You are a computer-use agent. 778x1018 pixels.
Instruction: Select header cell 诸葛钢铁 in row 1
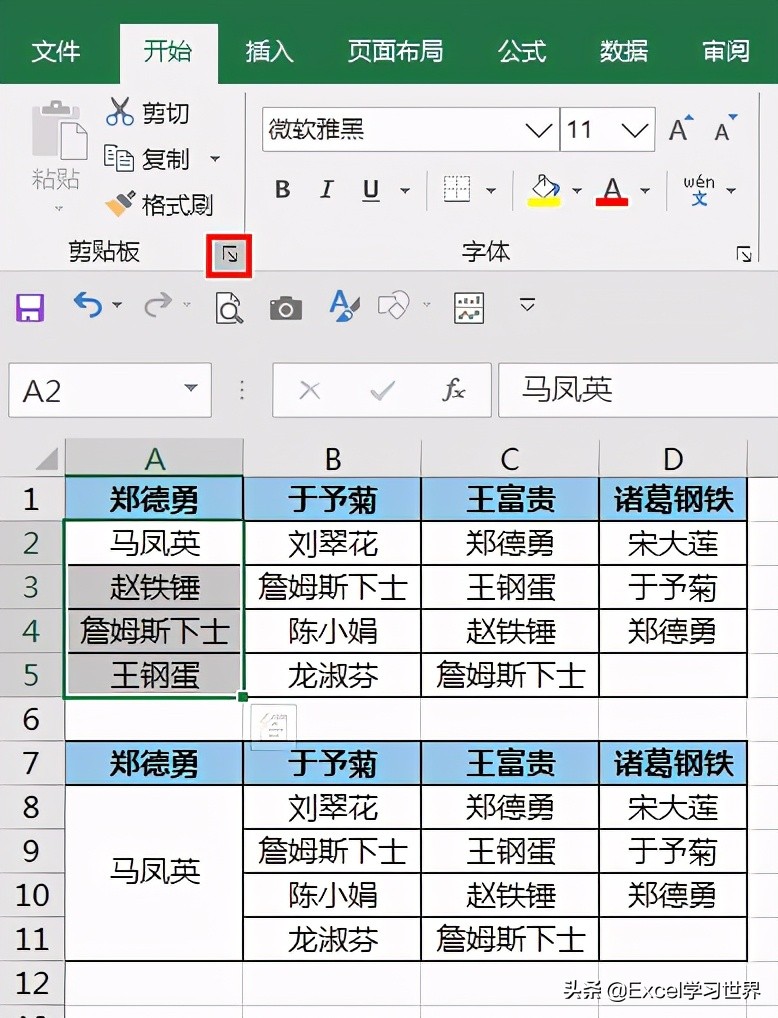click(673, 499)
